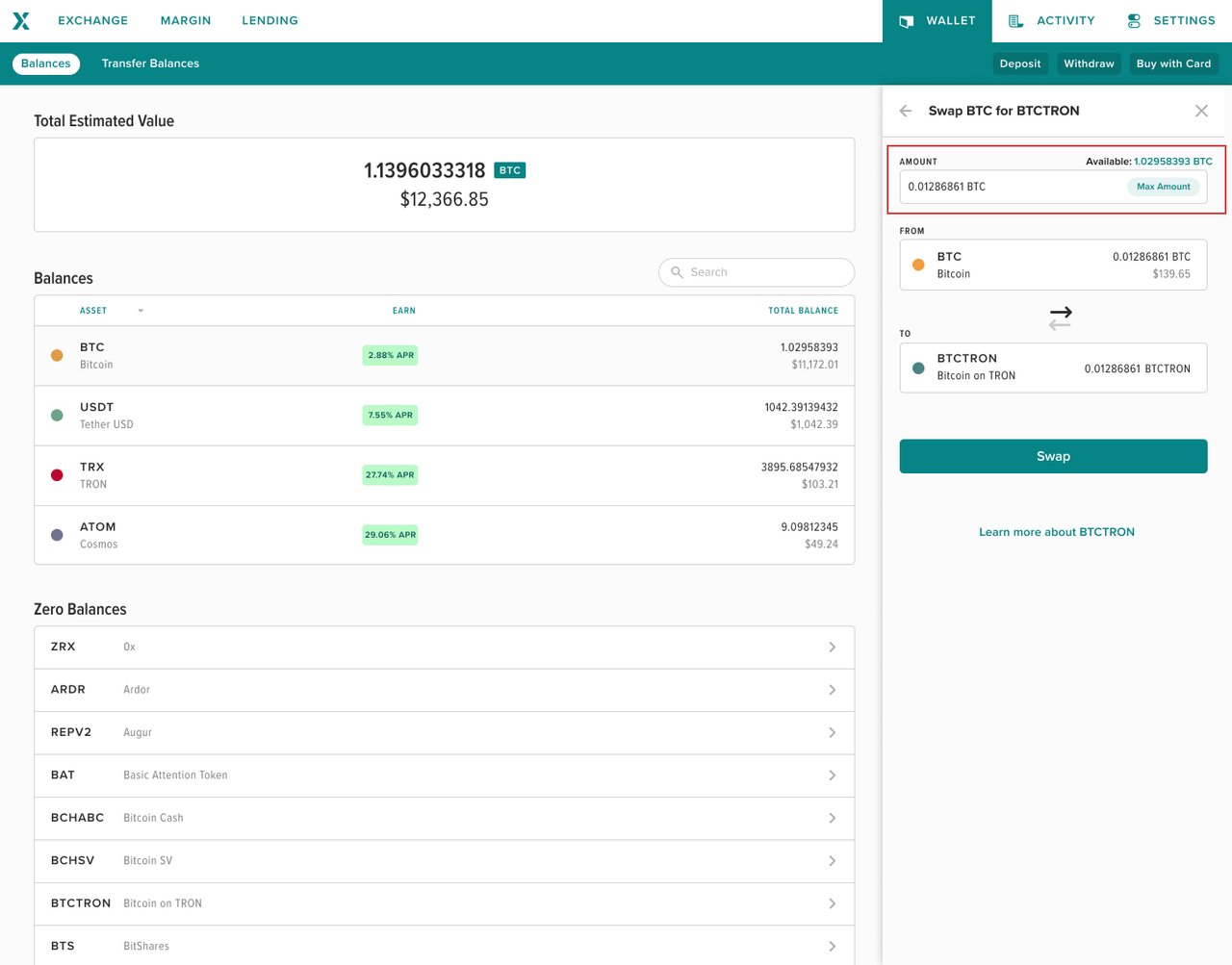Screen dimensions: 1232x965
Task: Expand the BCHSV row chevron
Action: point(832,861)
